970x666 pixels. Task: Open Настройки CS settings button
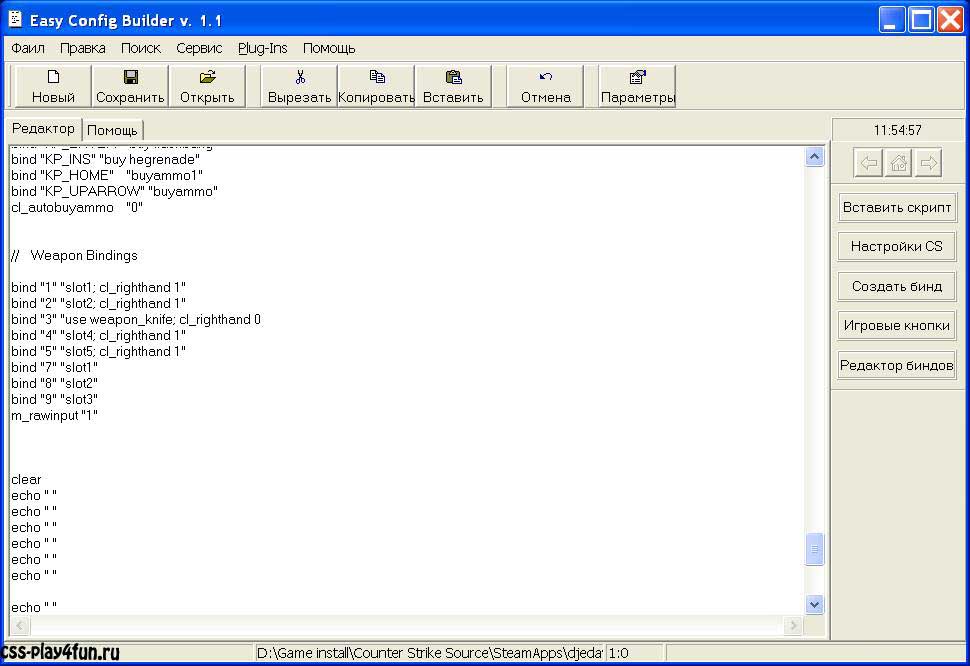click(x=897, y=246)
